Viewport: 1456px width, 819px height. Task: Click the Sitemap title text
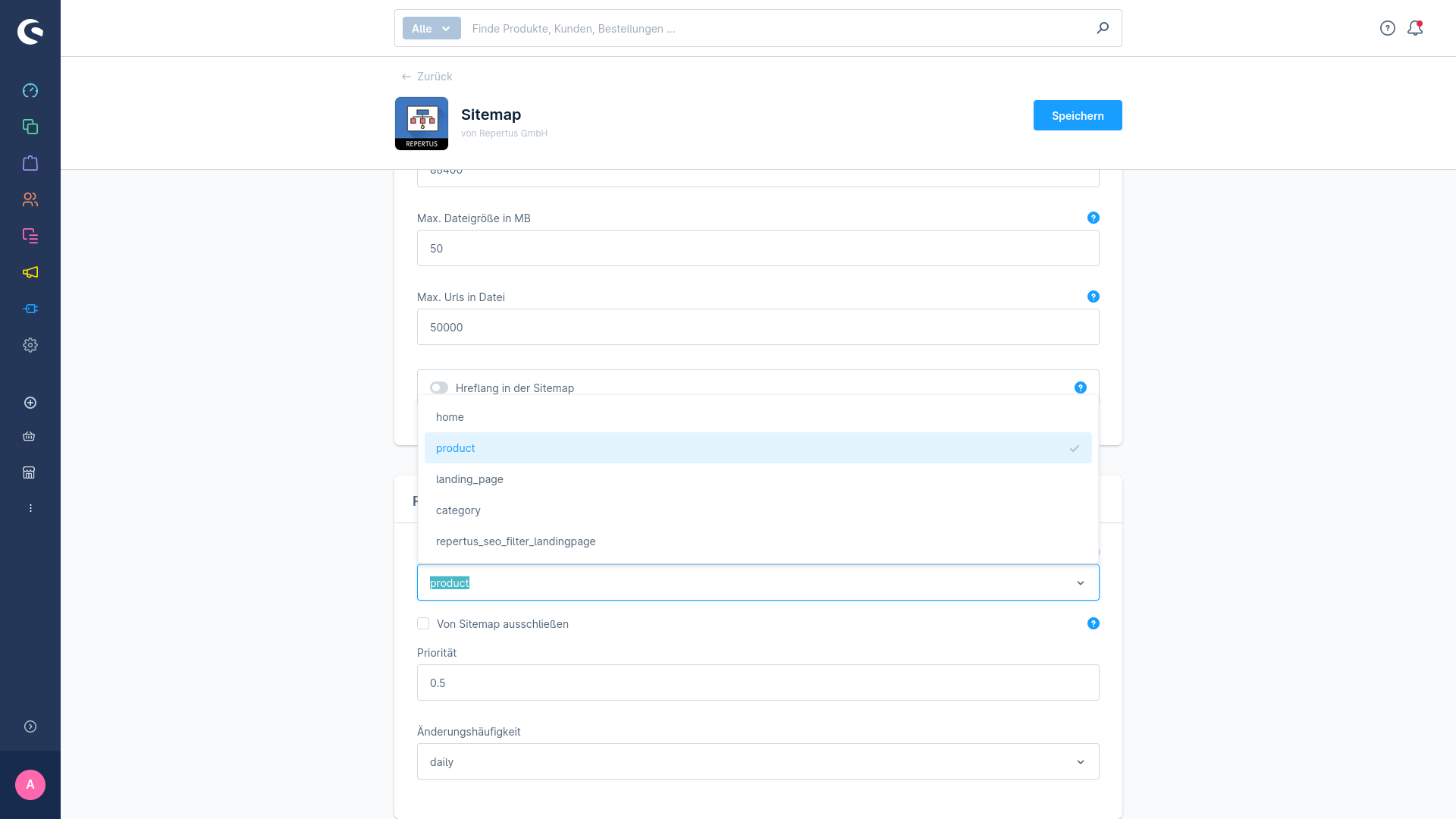[491, 115]
